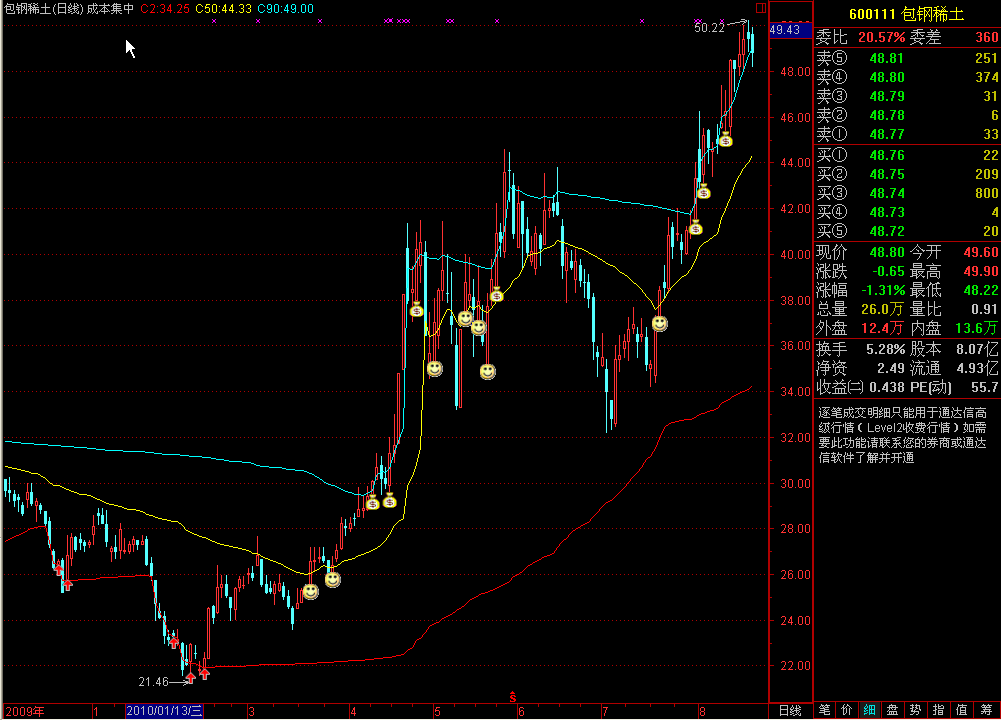Click the C50:44.33 indicator value
The image size is (1001, 720).
pyautogui.click(x=223, y=9)
